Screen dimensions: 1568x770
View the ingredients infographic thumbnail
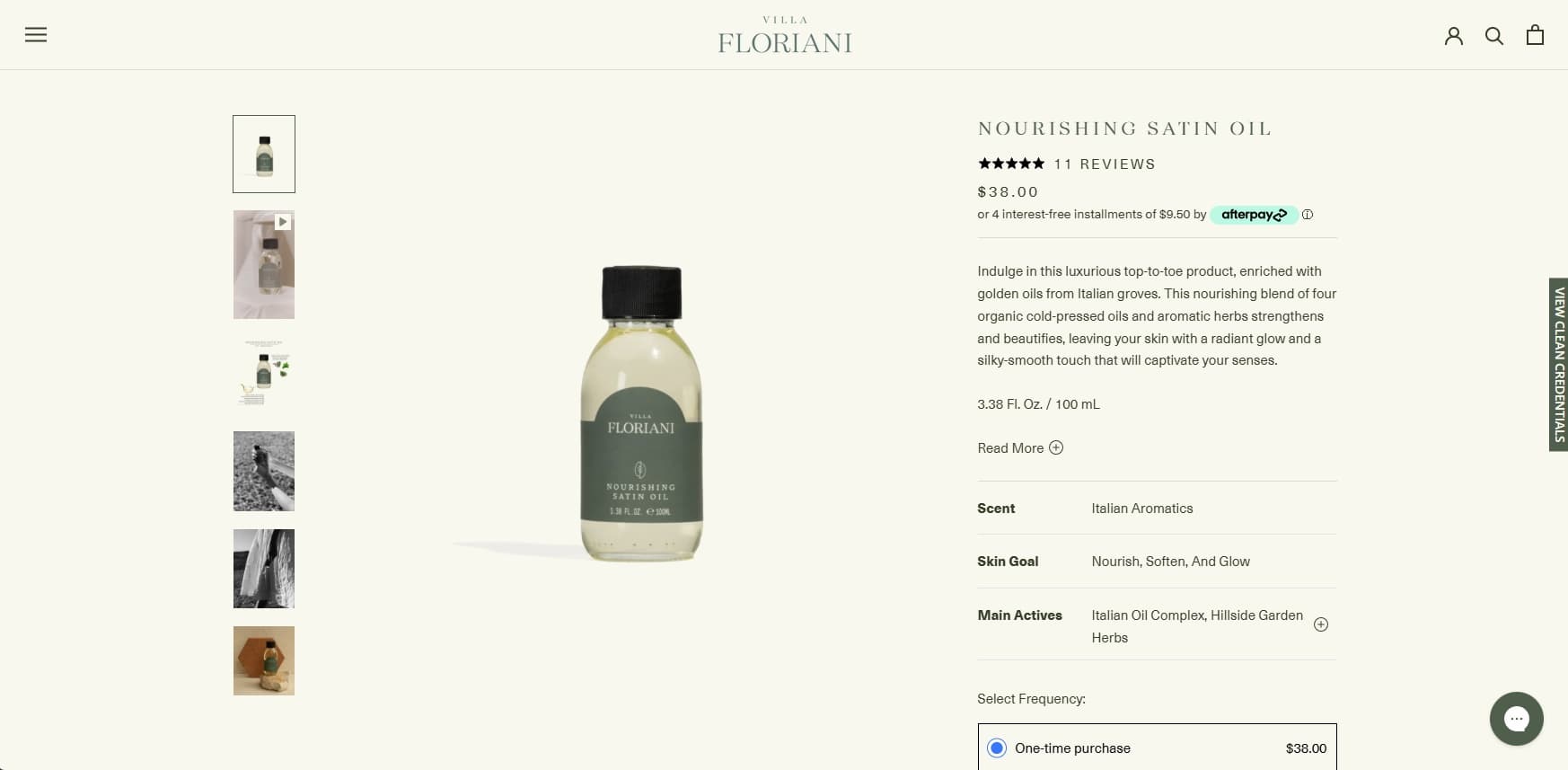click(264, 372)
